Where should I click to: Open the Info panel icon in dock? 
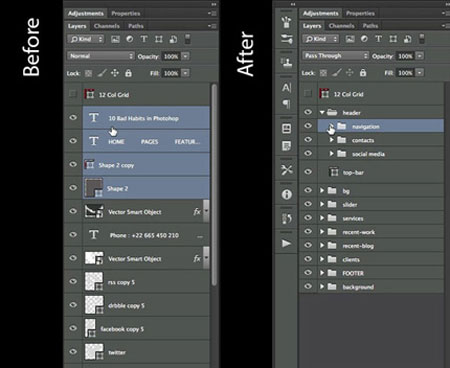pyautogui.click(x=286, y=194)
